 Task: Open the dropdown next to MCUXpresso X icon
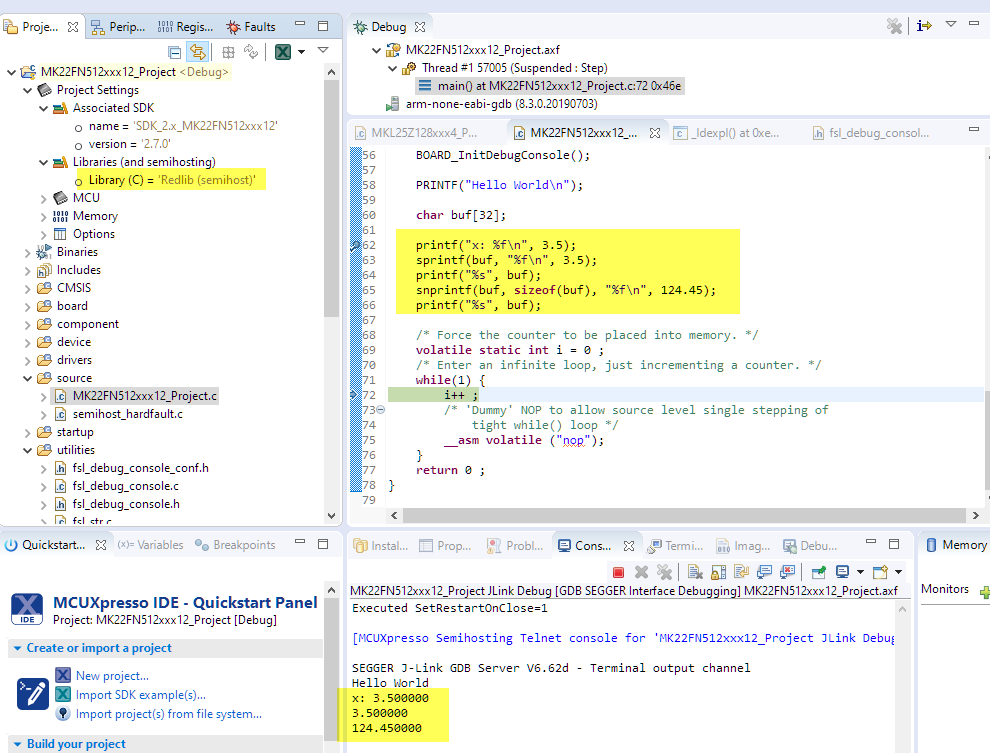tap(302, 52)
